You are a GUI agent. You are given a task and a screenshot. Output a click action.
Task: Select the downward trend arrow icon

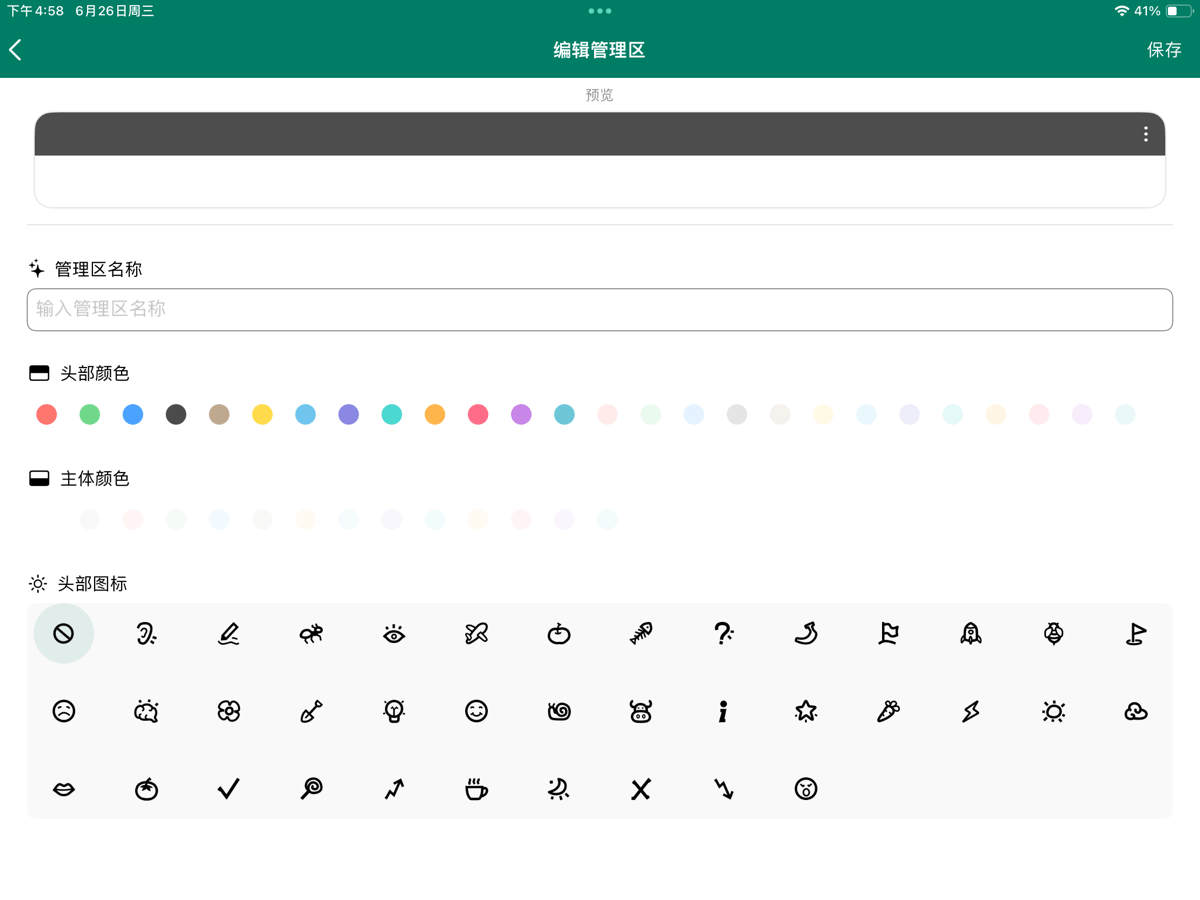click(x=724, y=789)
